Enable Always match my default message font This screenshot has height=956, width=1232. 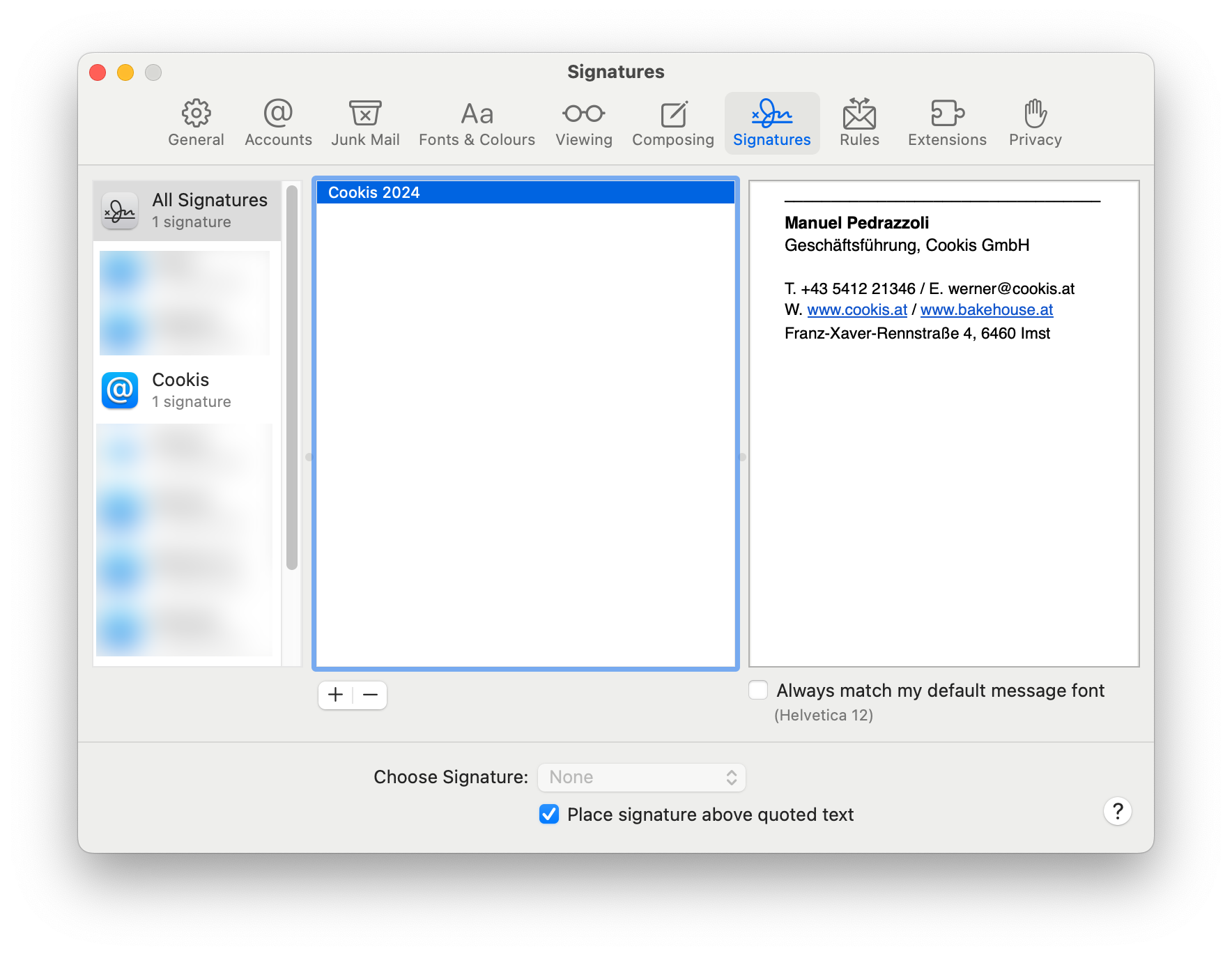(758, 690)
